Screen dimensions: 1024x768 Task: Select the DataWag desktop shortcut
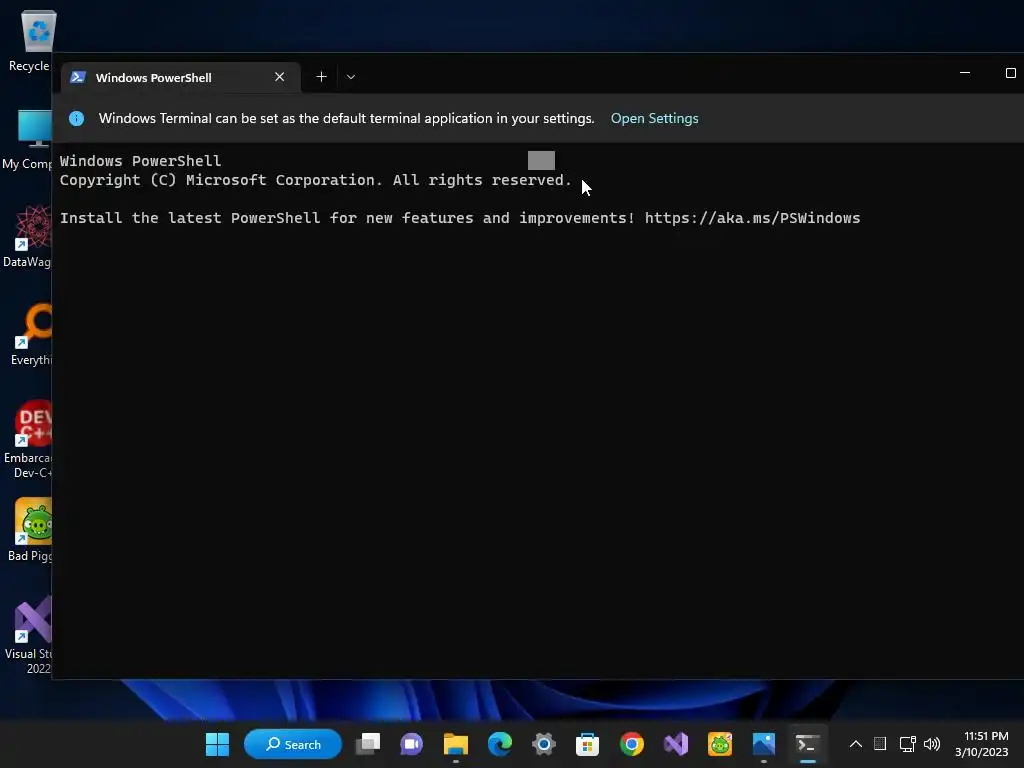(x=27, y=236)
